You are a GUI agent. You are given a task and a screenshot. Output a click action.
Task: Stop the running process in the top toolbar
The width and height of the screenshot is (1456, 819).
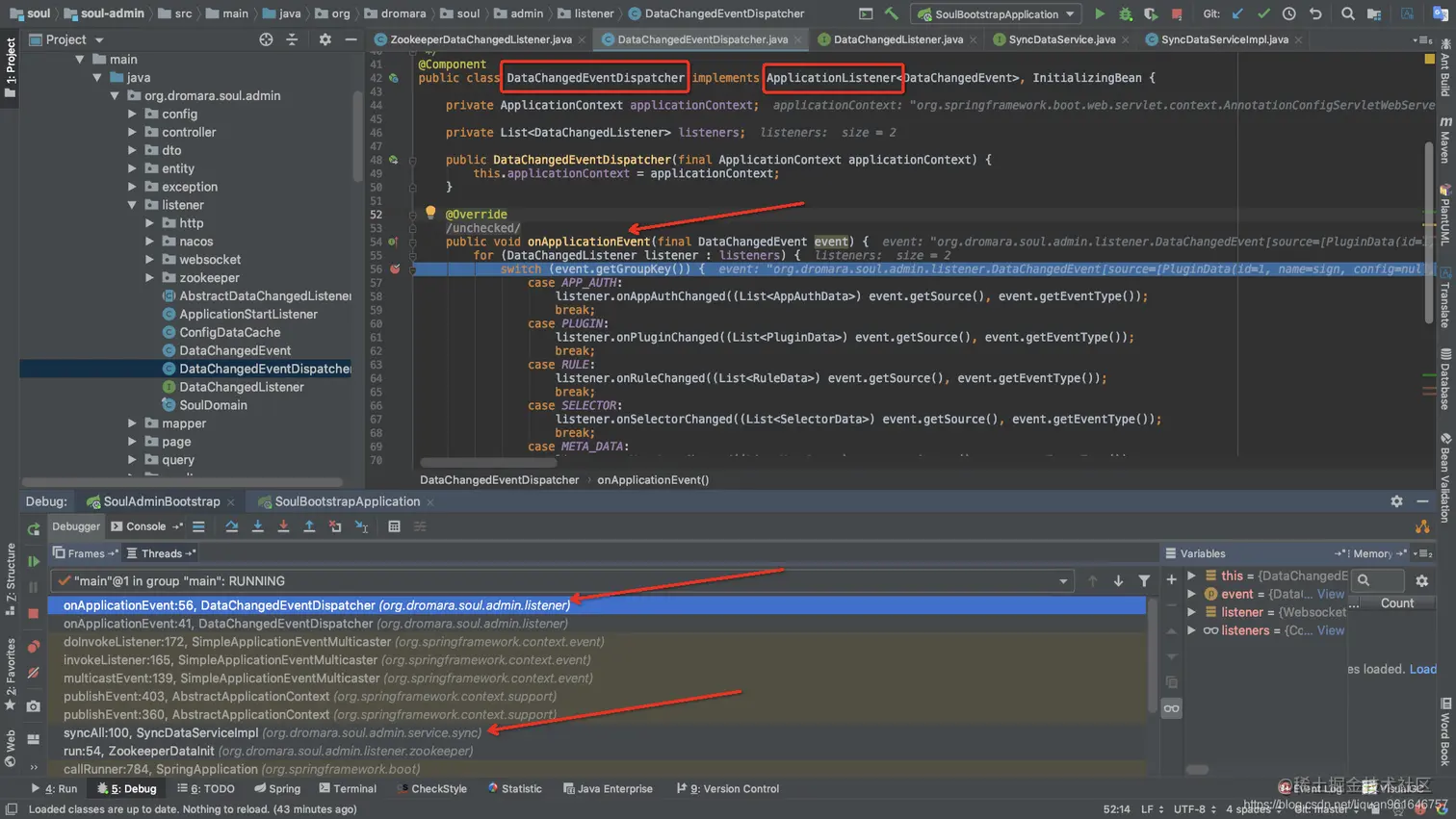[x=1177, y=14]
